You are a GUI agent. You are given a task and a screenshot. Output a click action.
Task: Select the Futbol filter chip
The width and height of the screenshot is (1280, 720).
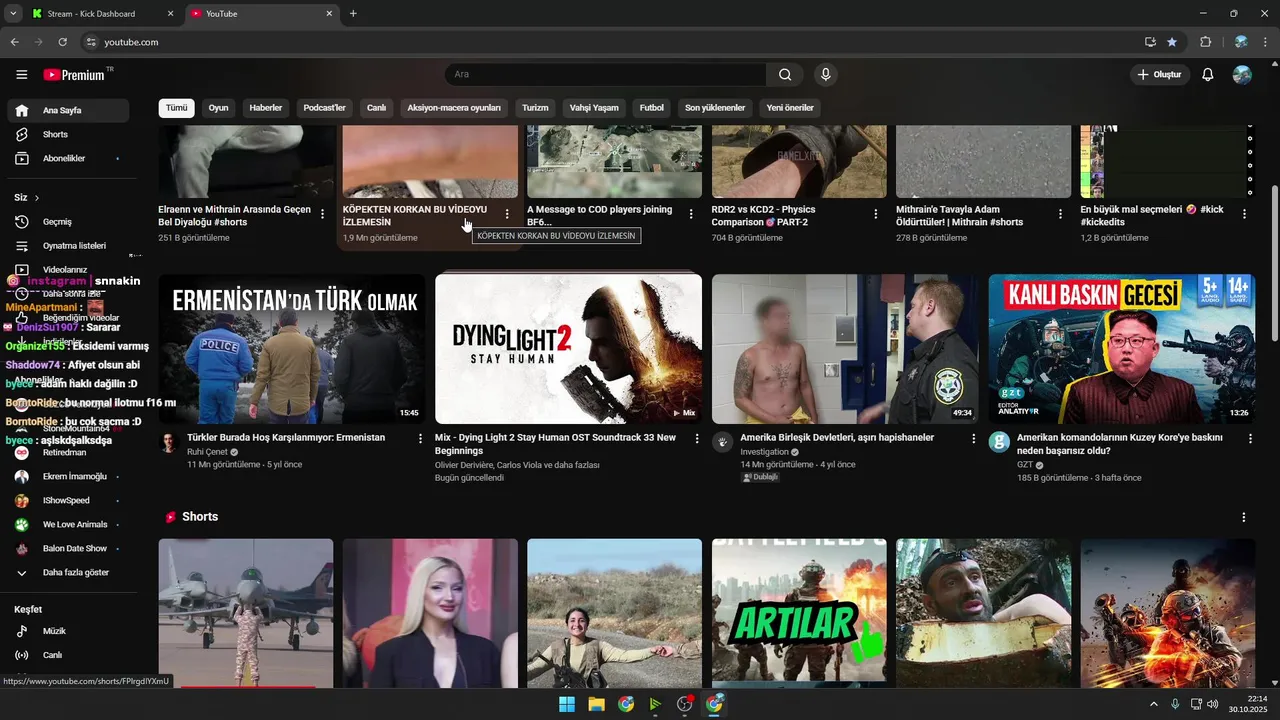point(652,108)
